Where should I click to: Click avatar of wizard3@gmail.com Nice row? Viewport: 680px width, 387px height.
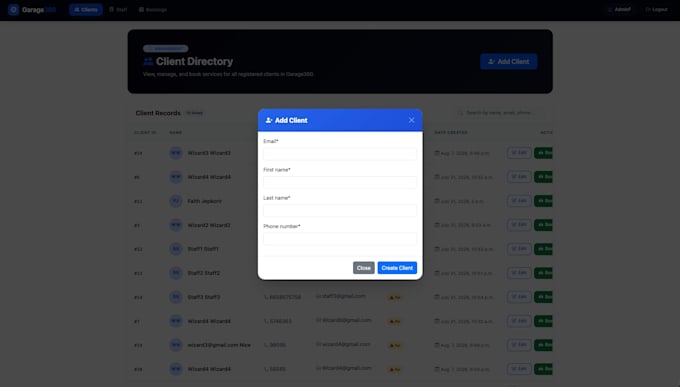coord(176,345)
